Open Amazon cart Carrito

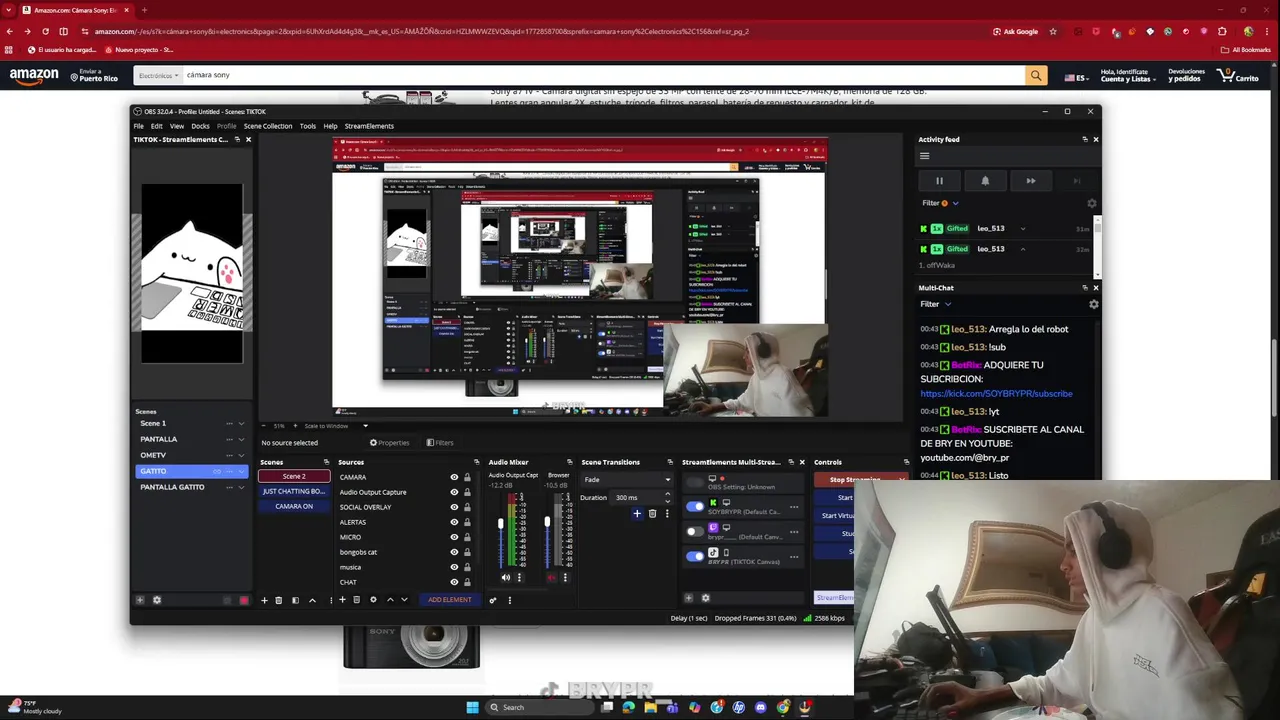(1239, 75)
